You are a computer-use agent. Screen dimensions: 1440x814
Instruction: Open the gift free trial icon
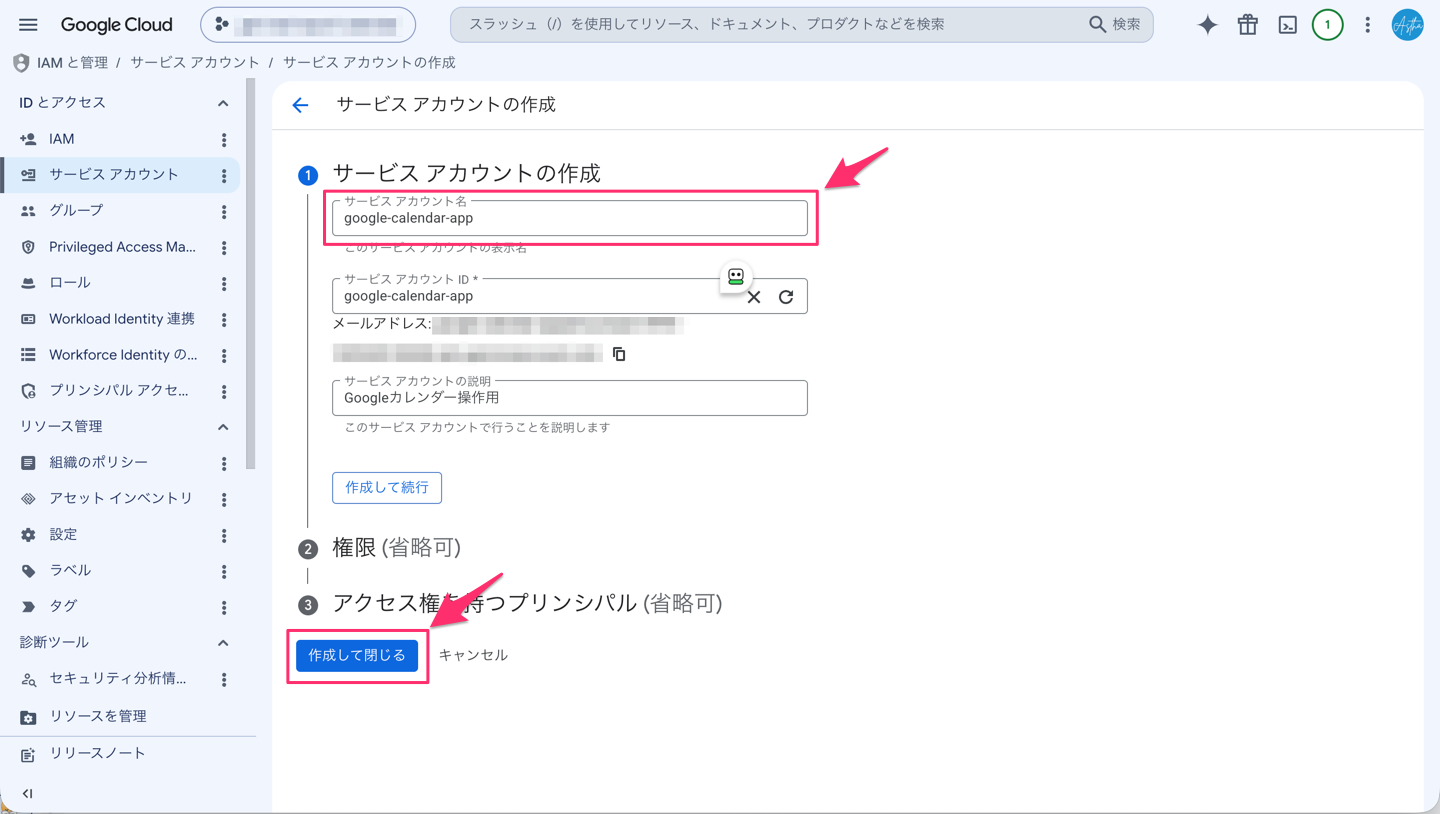1247,25
